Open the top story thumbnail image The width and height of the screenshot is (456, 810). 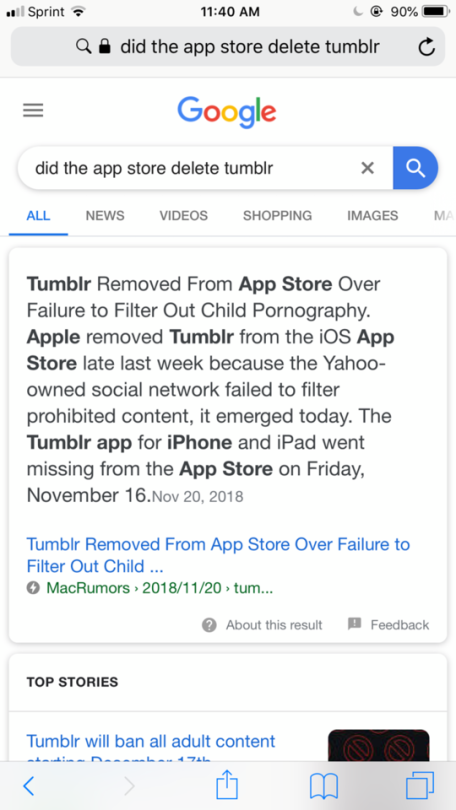[x=379, y=745]
